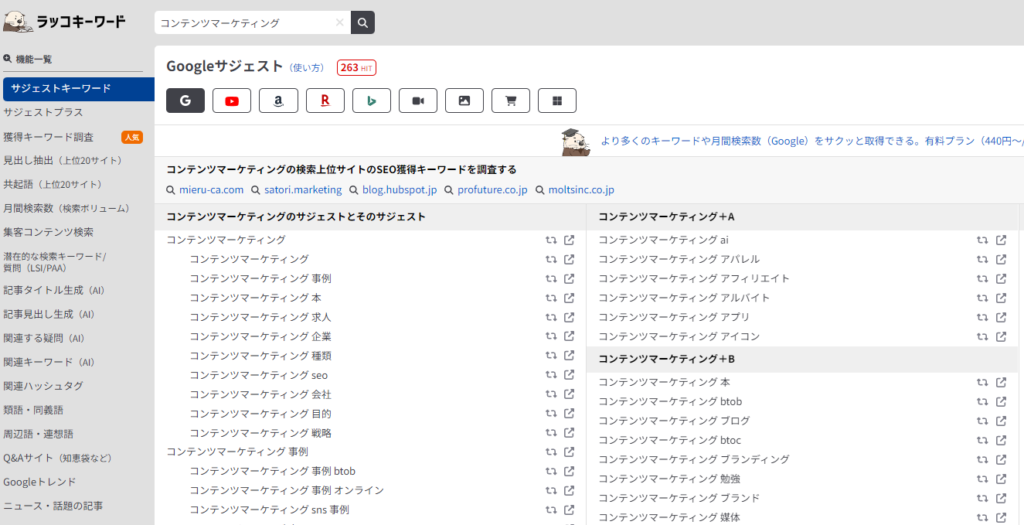1024x525 pixels.
Task: Click keyword コンテンツマーケティング 目的
Action: [x=261, y=413]
